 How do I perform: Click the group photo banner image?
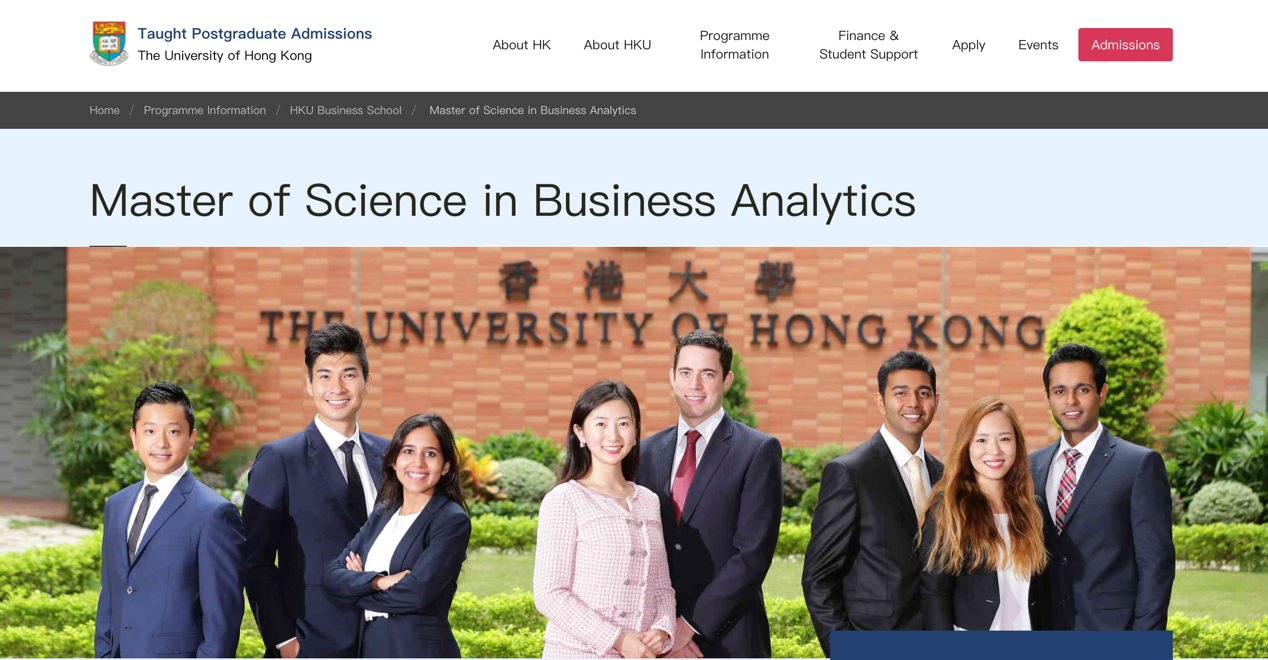point(634,452)
